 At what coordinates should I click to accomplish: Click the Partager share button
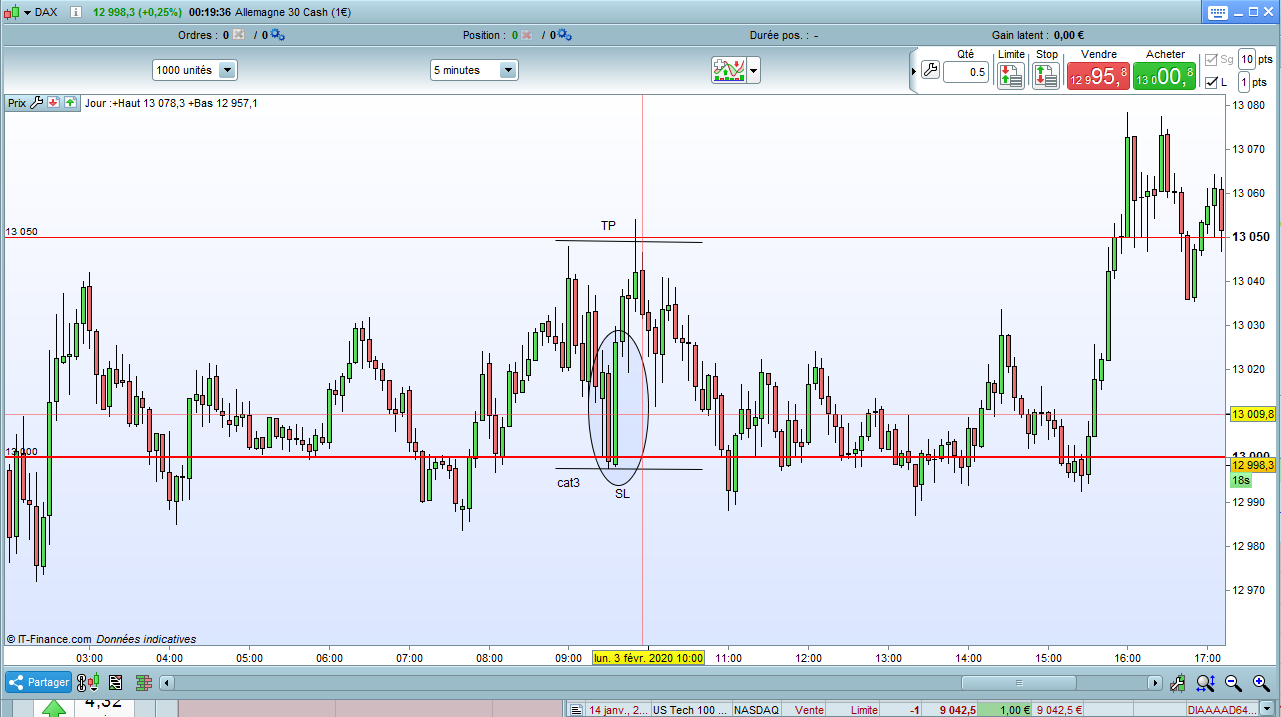pos(39,683)
